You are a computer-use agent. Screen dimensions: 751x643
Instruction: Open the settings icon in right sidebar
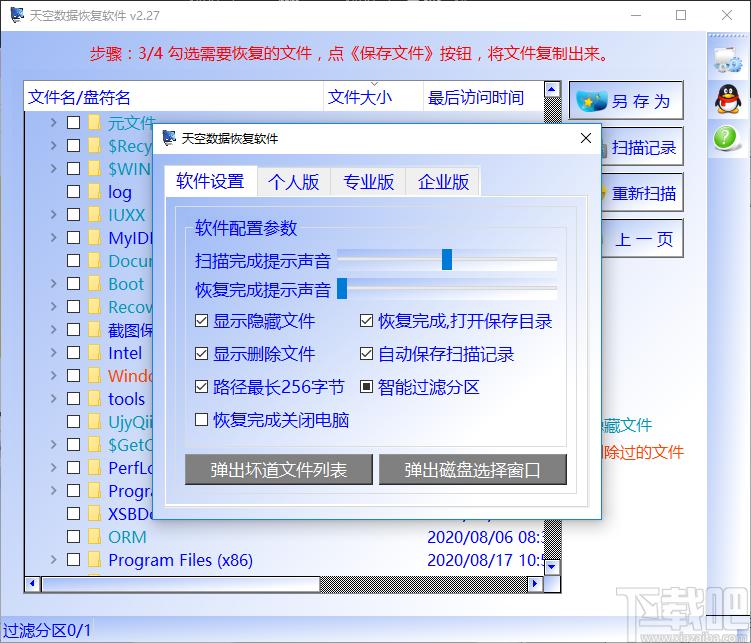point(727,59)
